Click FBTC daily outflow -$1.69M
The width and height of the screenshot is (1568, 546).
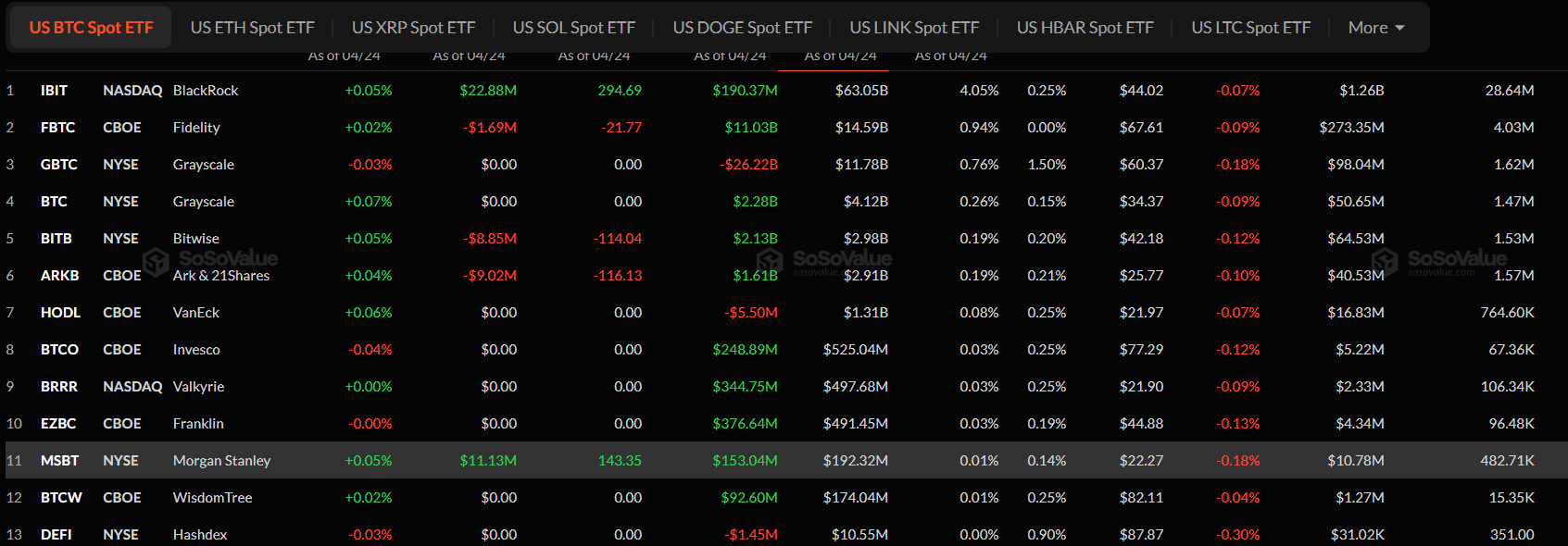point(490,128)
